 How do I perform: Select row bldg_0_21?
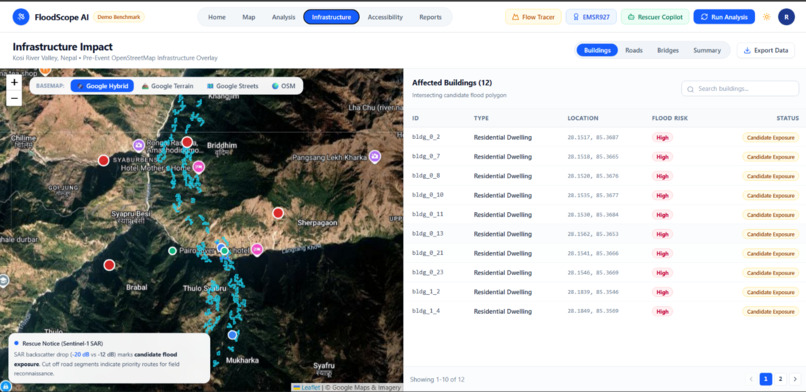click(604, 253)
